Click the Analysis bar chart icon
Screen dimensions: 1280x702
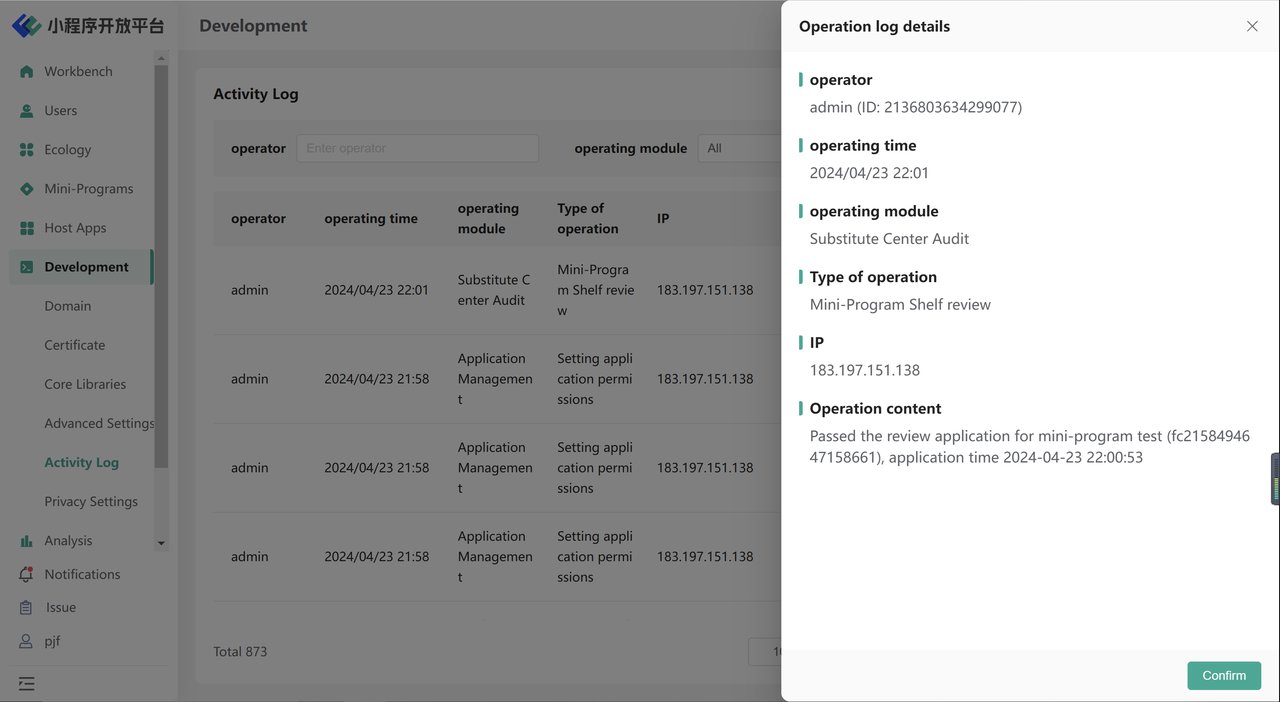pyautogui.click(x=27, y=541)
